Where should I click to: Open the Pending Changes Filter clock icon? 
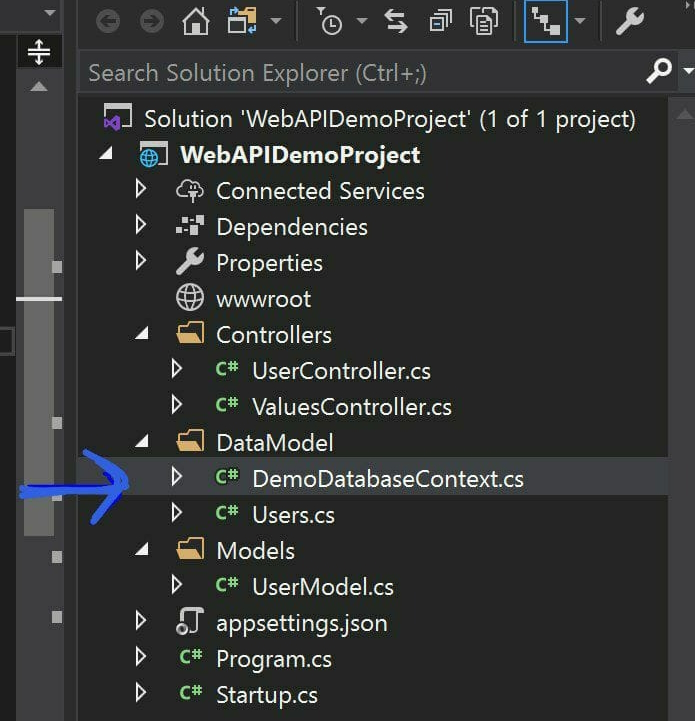[x=329, y=21]
